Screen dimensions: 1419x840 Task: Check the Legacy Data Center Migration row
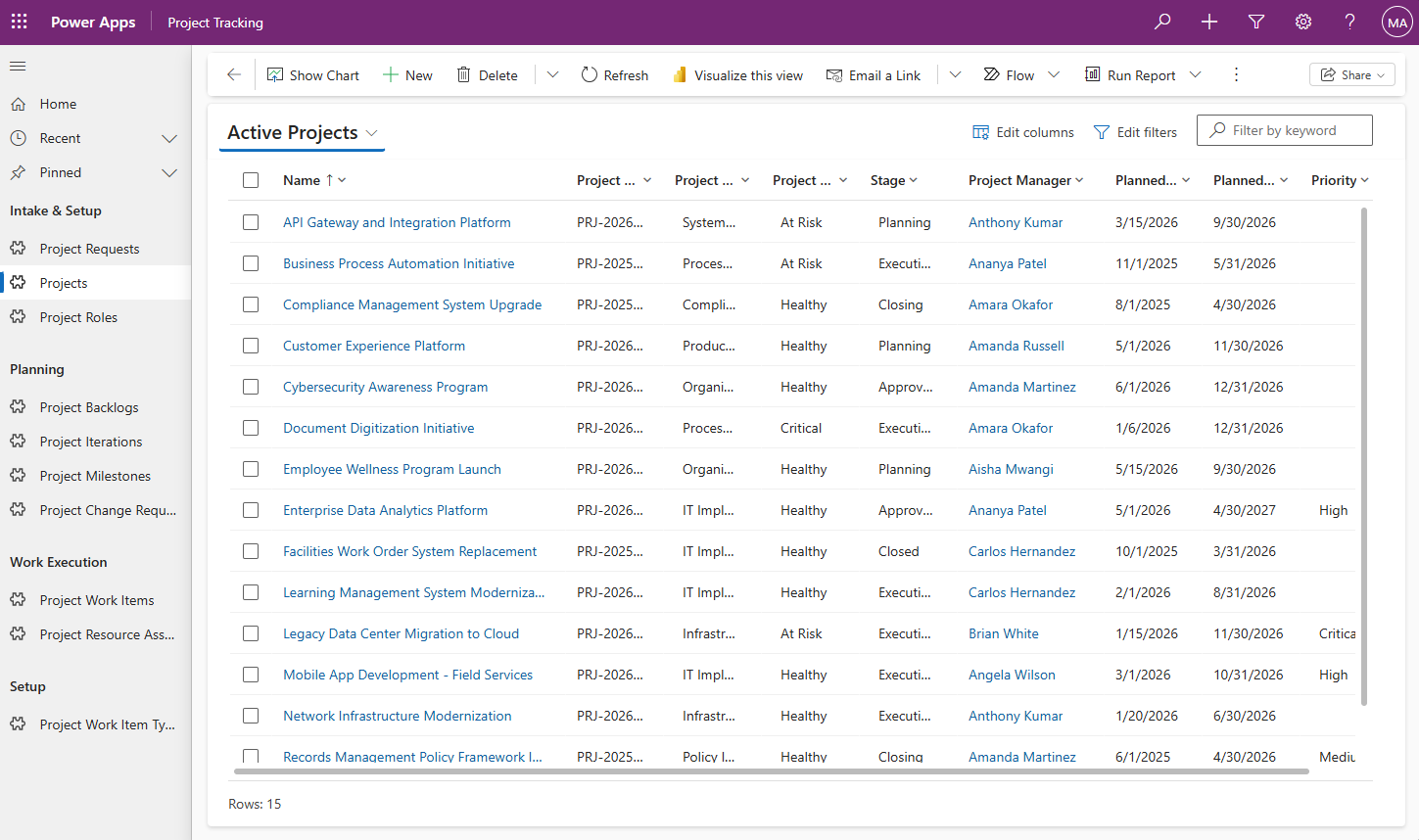click(251, 633)
